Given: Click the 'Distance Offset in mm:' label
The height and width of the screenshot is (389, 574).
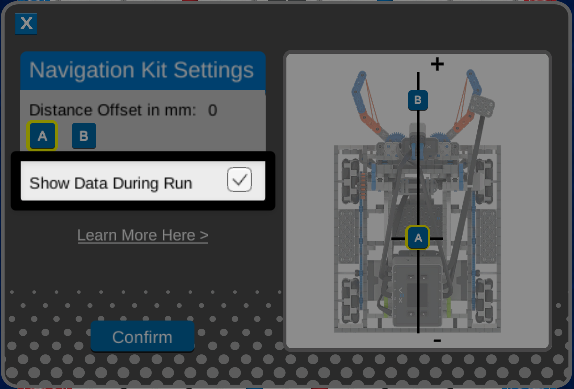Looking at the screenshot, I should tap(113, 110).
